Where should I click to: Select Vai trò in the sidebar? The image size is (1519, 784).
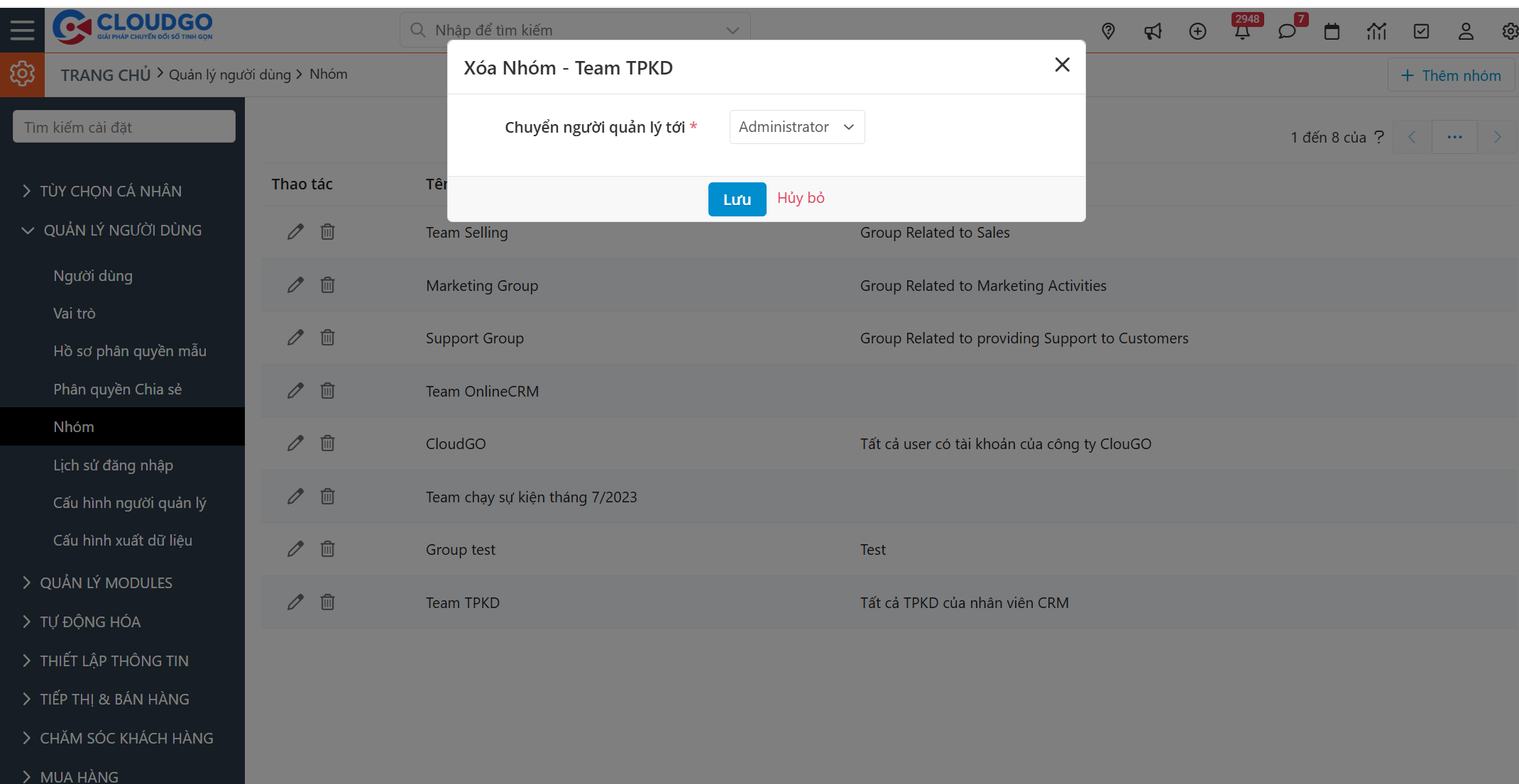(74, 313)
